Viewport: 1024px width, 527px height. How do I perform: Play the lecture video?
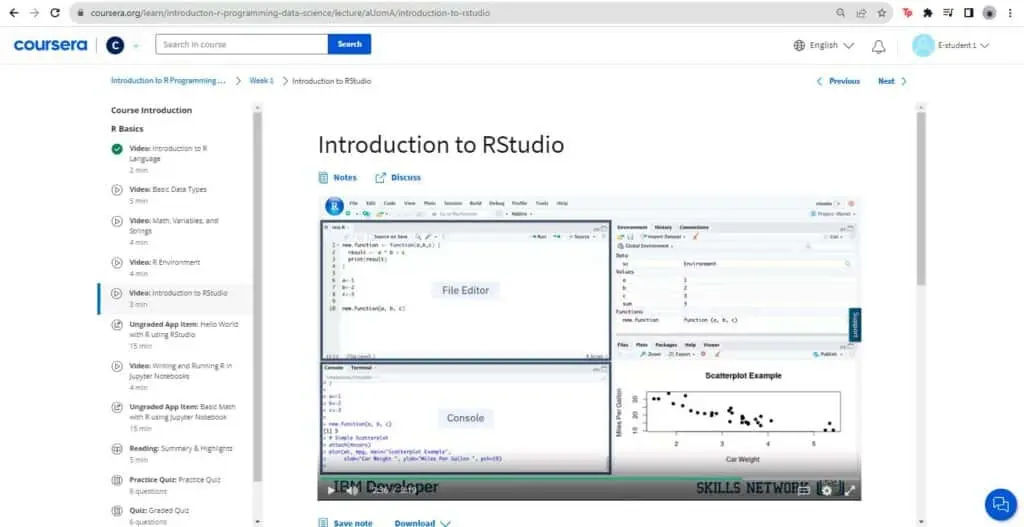pos(330,490)
